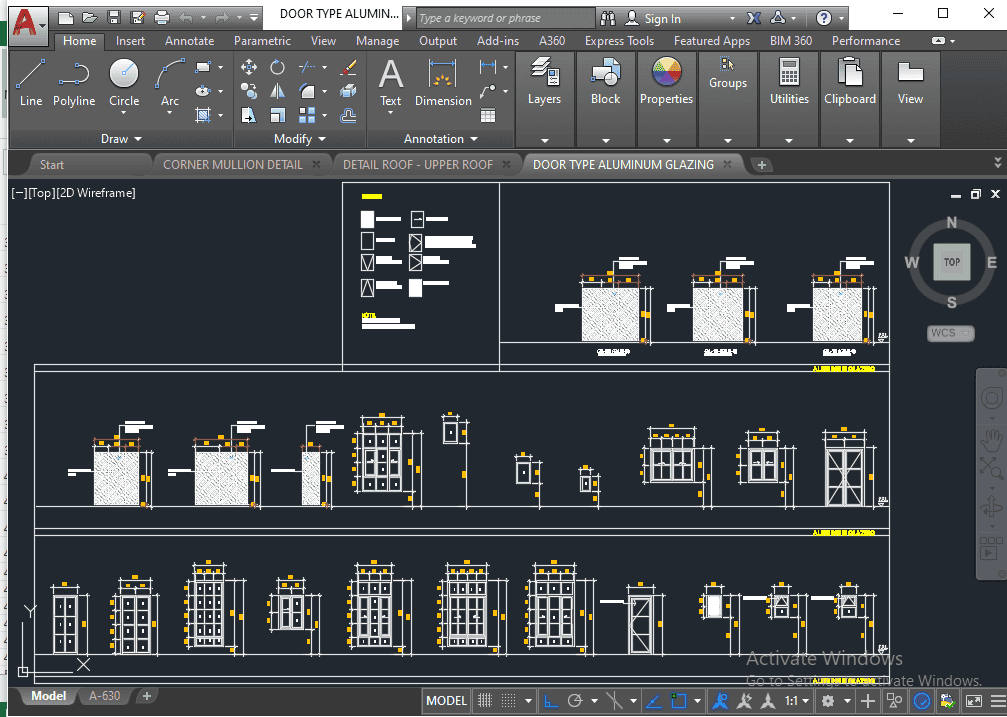
Task: Toggle Ortho mode in status bar
Action: click(551, 701)
